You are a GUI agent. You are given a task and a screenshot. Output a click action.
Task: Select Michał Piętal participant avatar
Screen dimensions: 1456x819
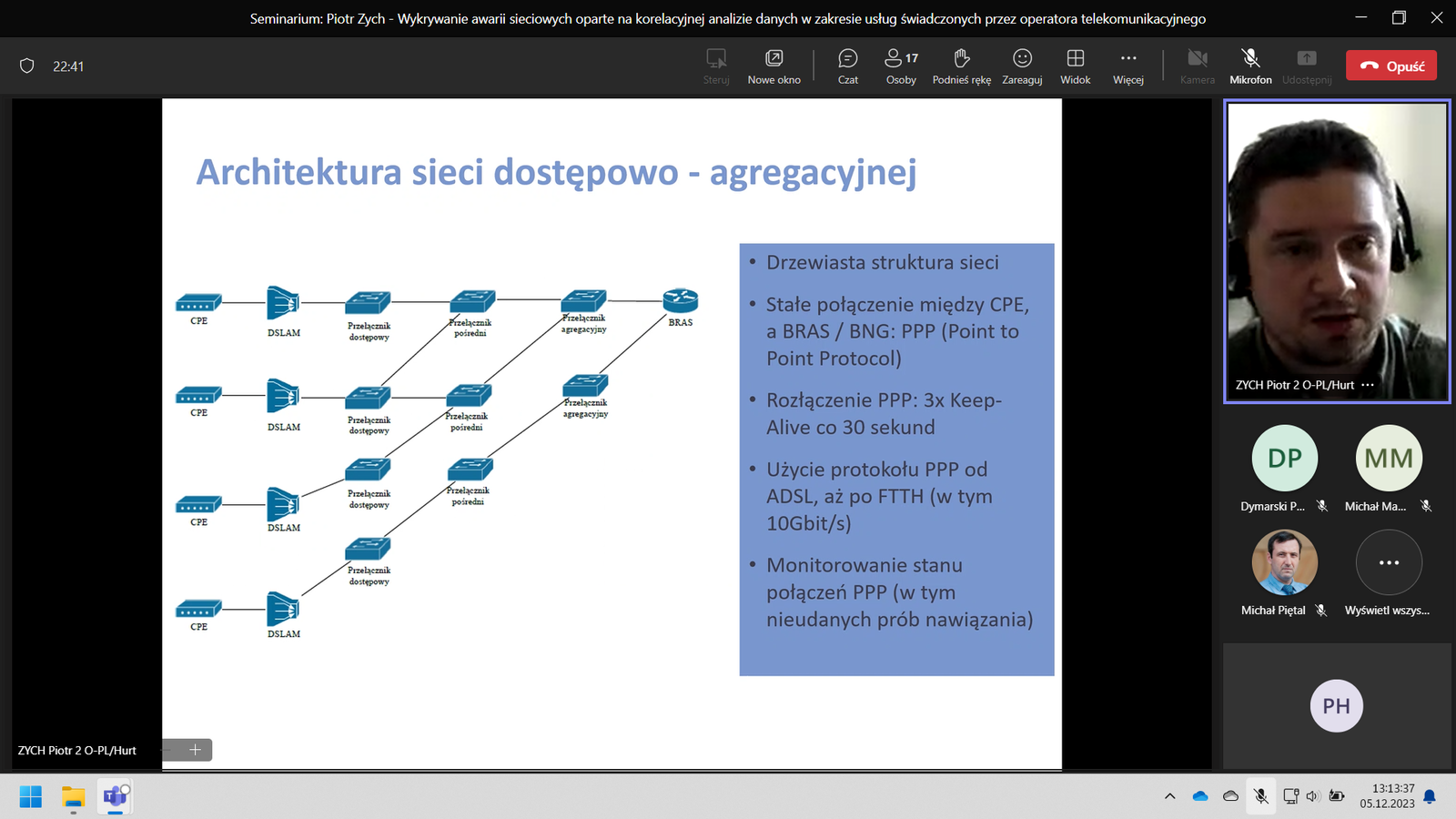[x=1284, y=562]
